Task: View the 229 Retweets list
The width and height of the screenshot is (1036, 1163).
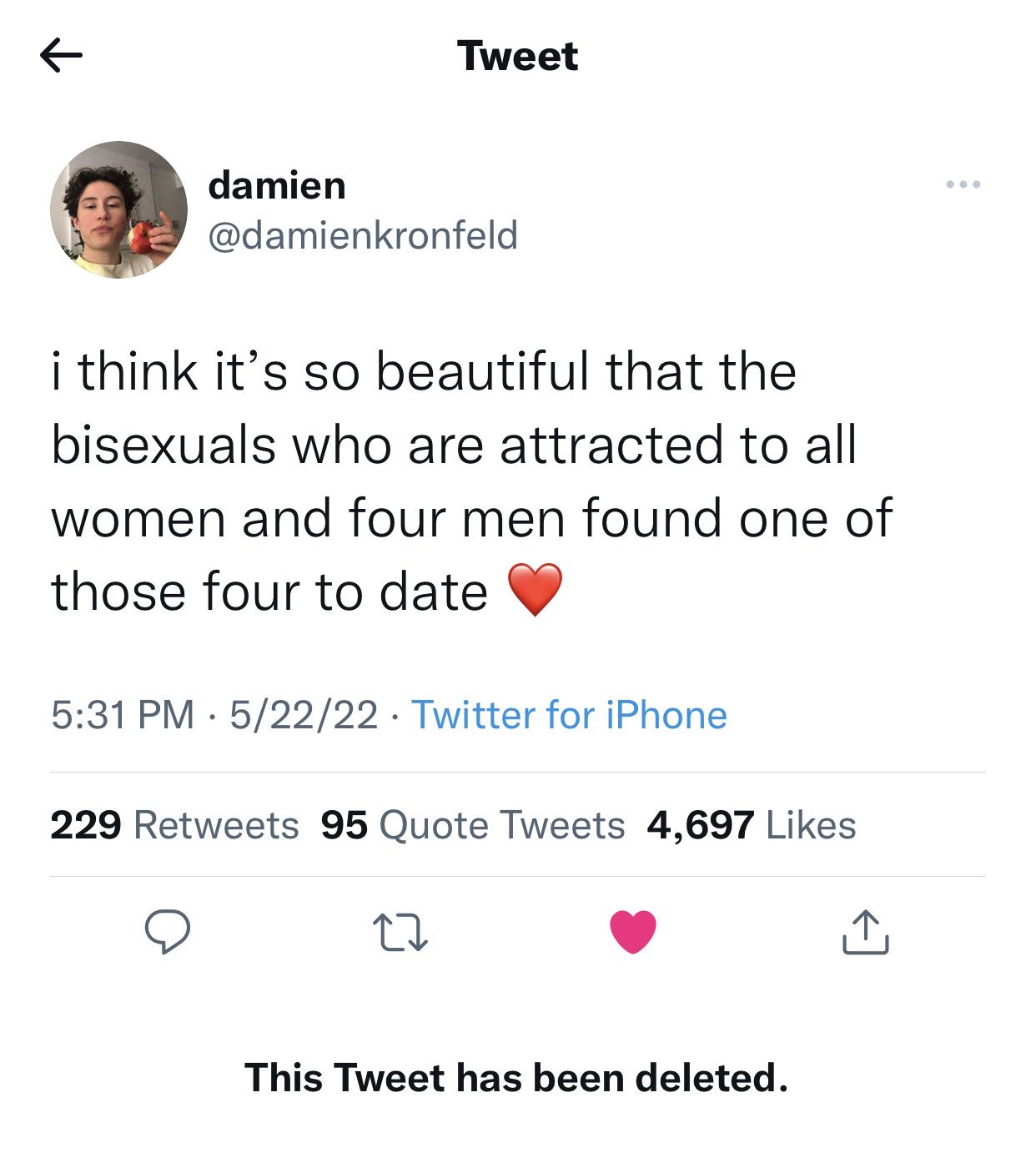Action: pyautogui.click(x=174, y=825)
